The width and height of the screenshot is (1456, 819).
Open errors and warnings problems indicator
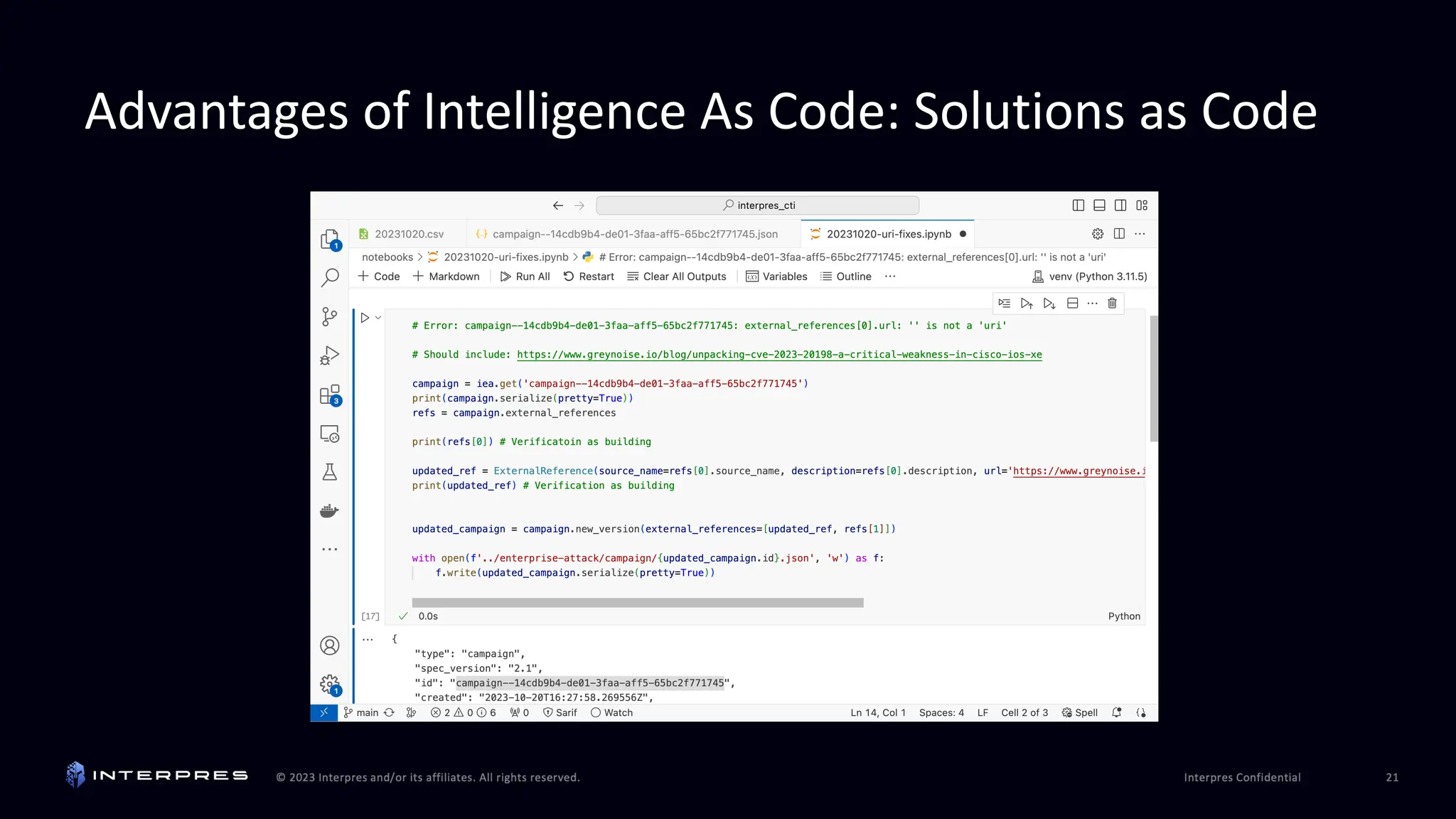pyautogui.click(x=463, y=712)
